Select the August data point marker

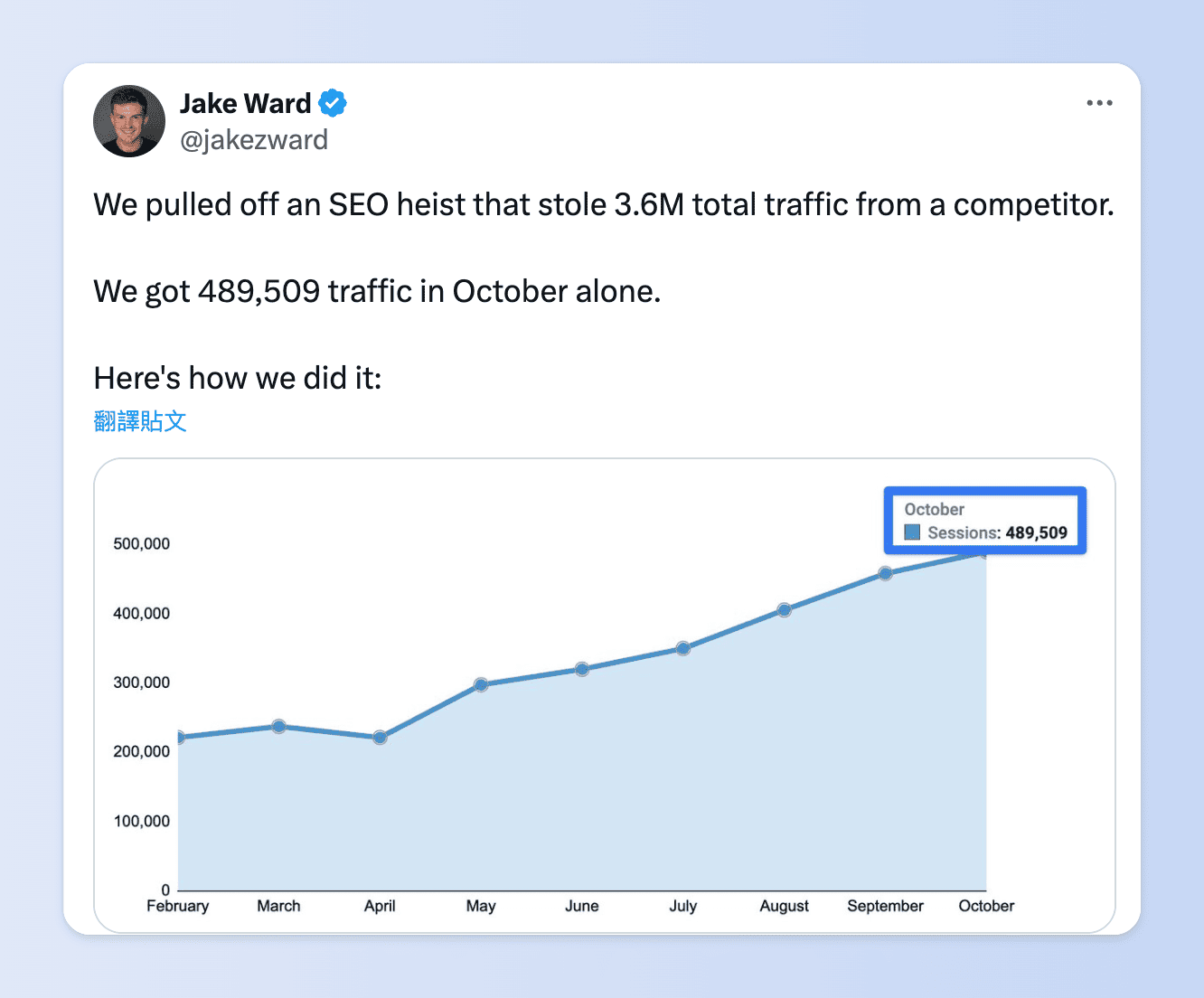click(x=784, y=610)
